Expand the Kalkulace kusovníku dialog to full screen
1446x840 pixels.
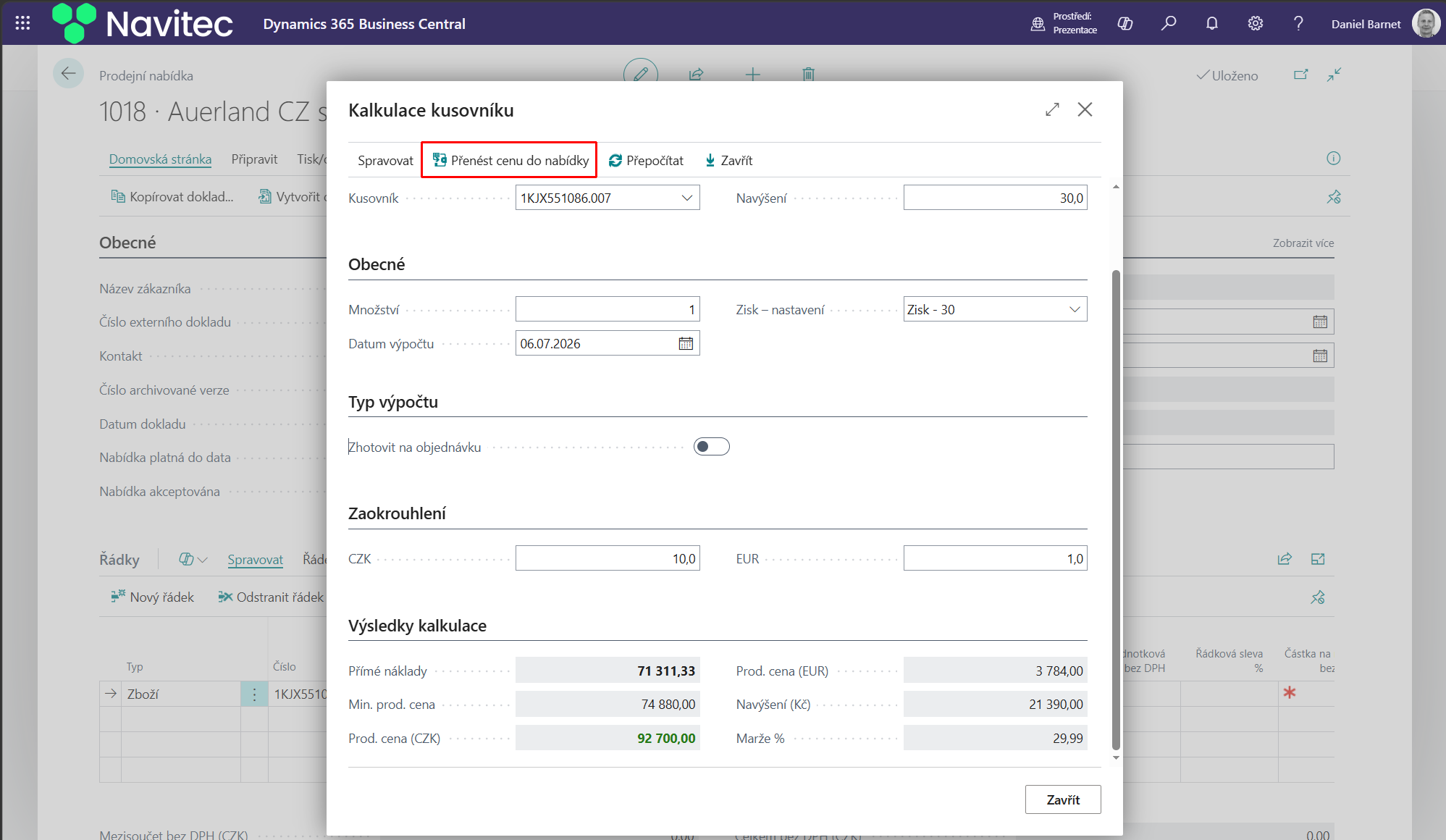(1052, 109)
